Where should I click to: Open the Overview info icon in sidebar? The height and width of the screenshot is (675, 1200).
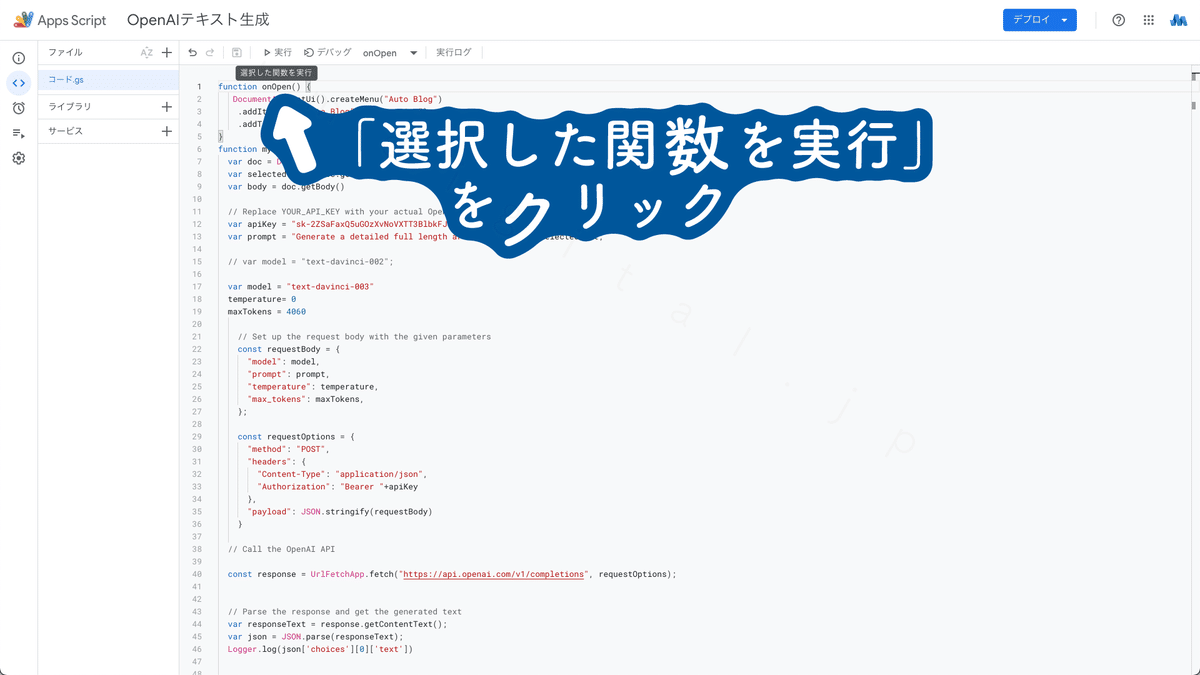pyautogui.click(x=18, y=58)
